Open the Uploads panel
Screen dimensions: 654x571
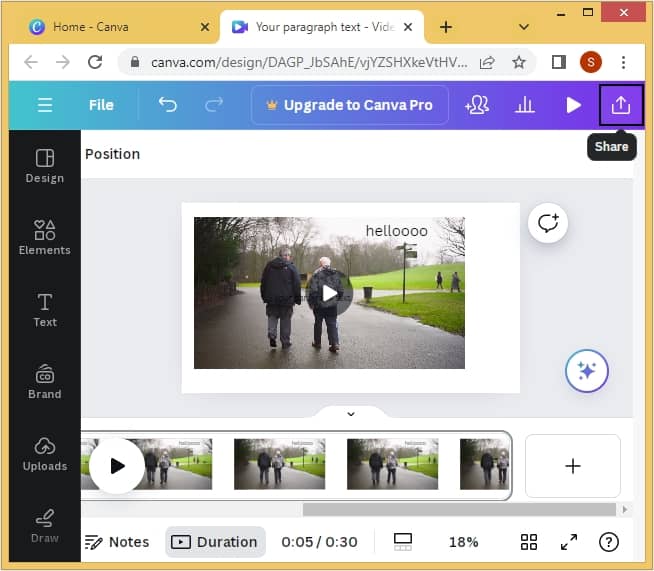point(45,454)
